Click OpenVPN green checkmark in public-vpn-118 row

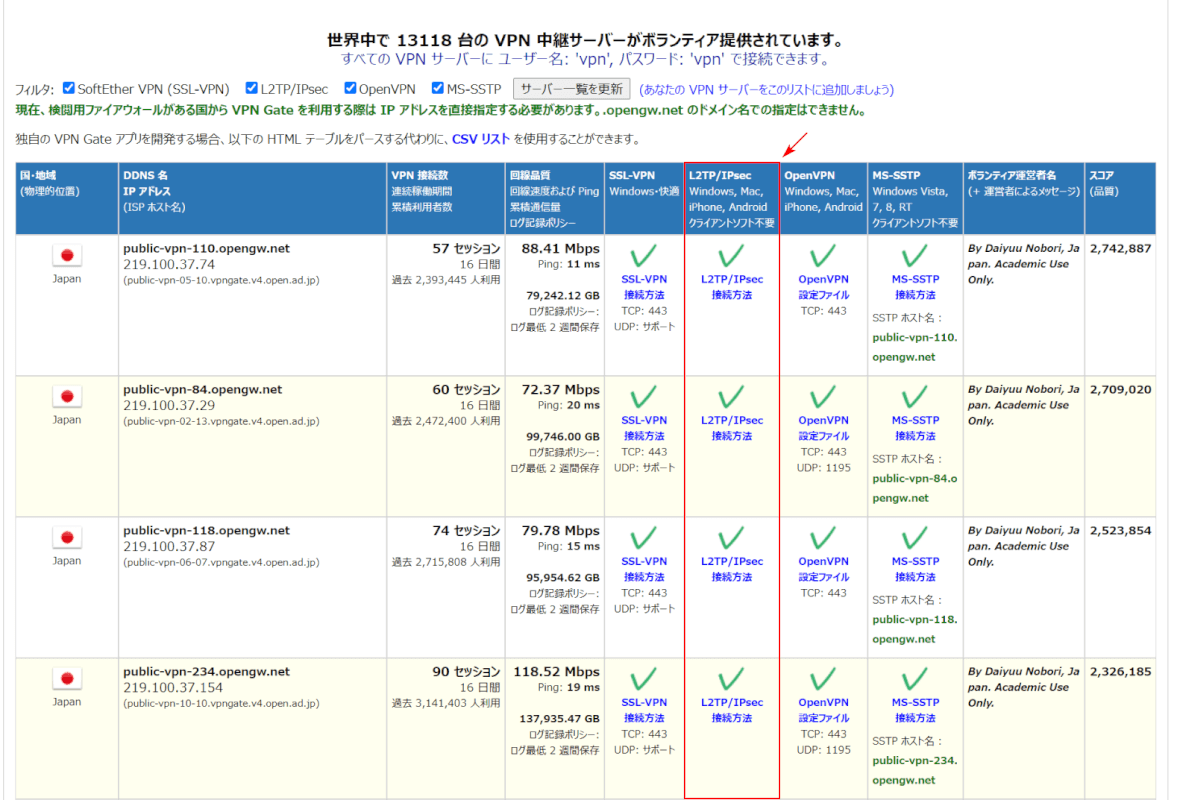click(x=823, y=538)
